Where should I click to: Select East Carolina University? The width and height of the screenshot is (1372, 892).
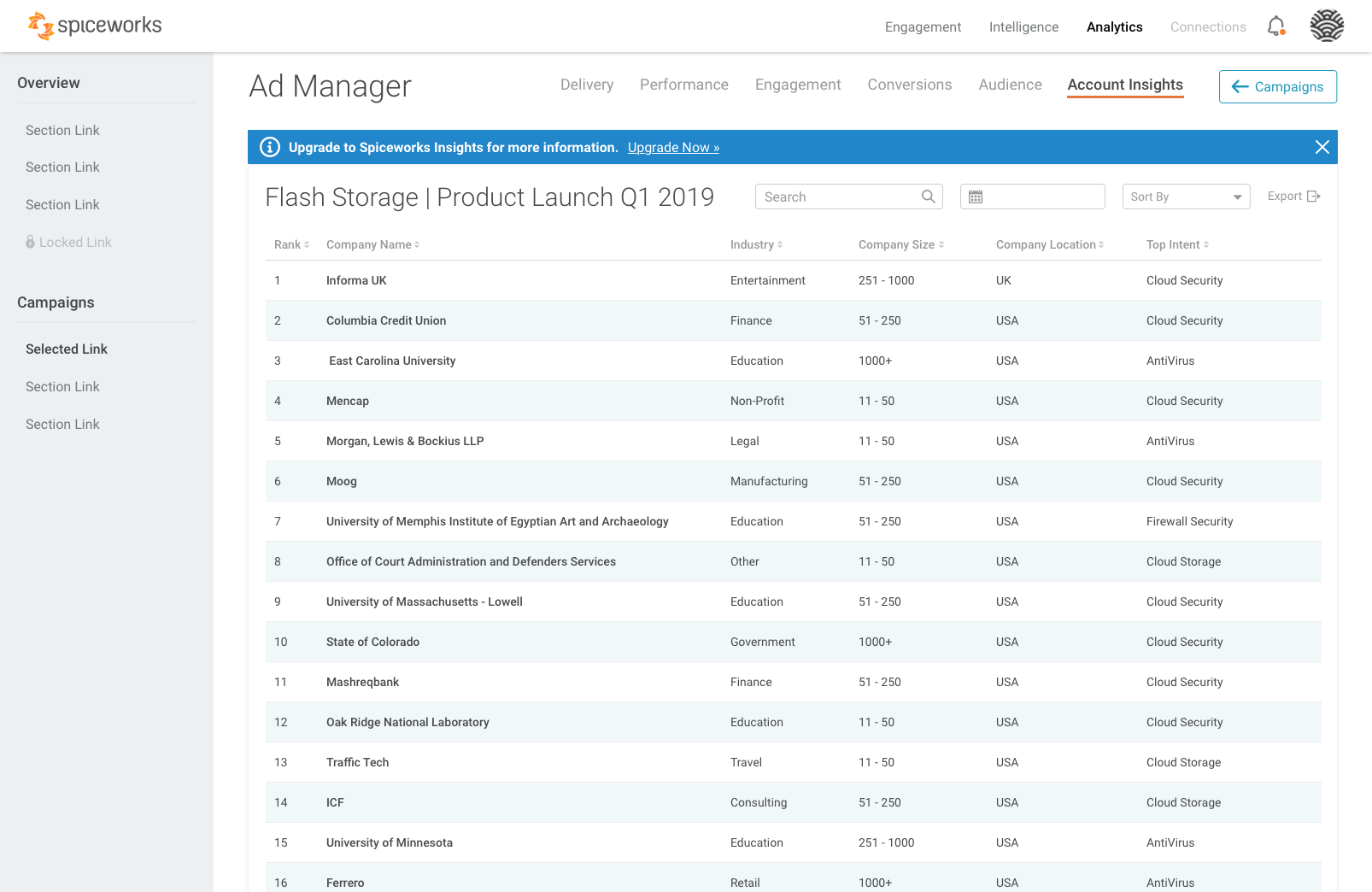(x=392, y=361)
